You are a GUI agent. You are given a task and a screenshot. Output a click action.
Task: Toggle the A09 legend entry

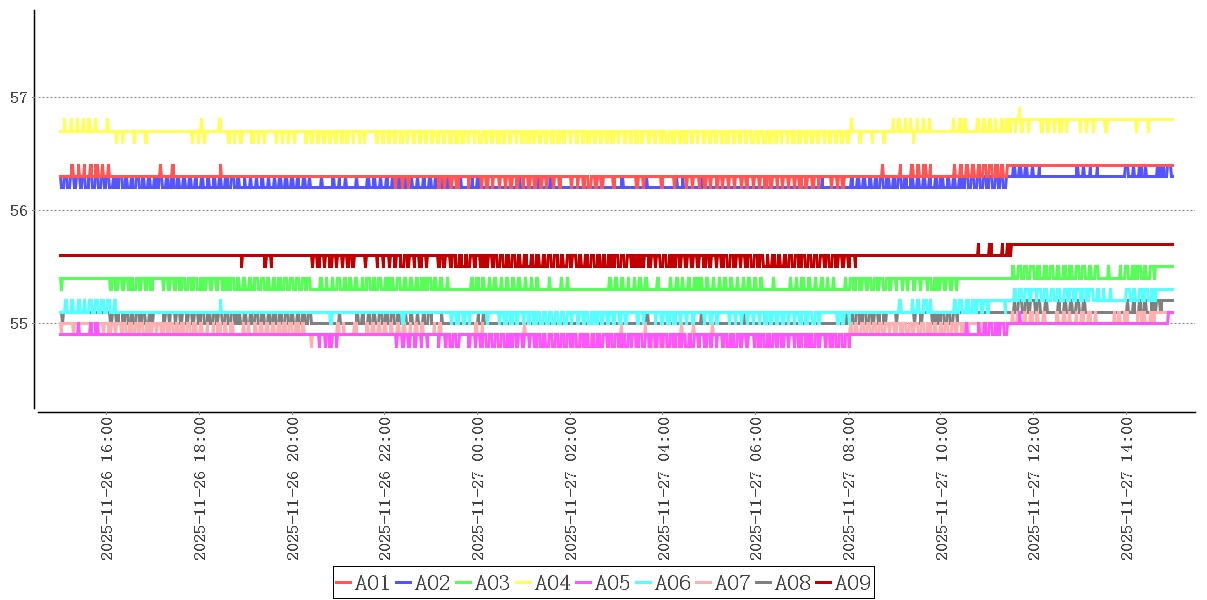[x=843, y=583]
